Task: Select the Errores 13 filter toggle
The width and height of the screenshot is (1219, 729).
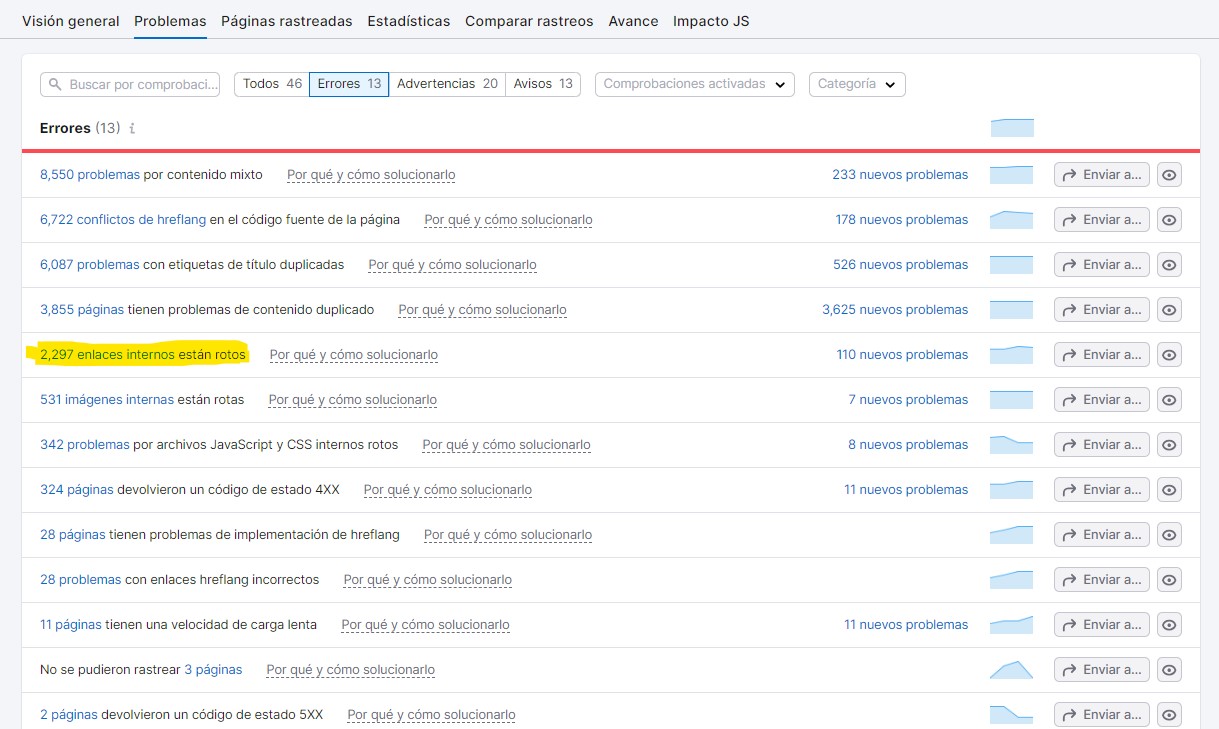Action: point(349,84)
